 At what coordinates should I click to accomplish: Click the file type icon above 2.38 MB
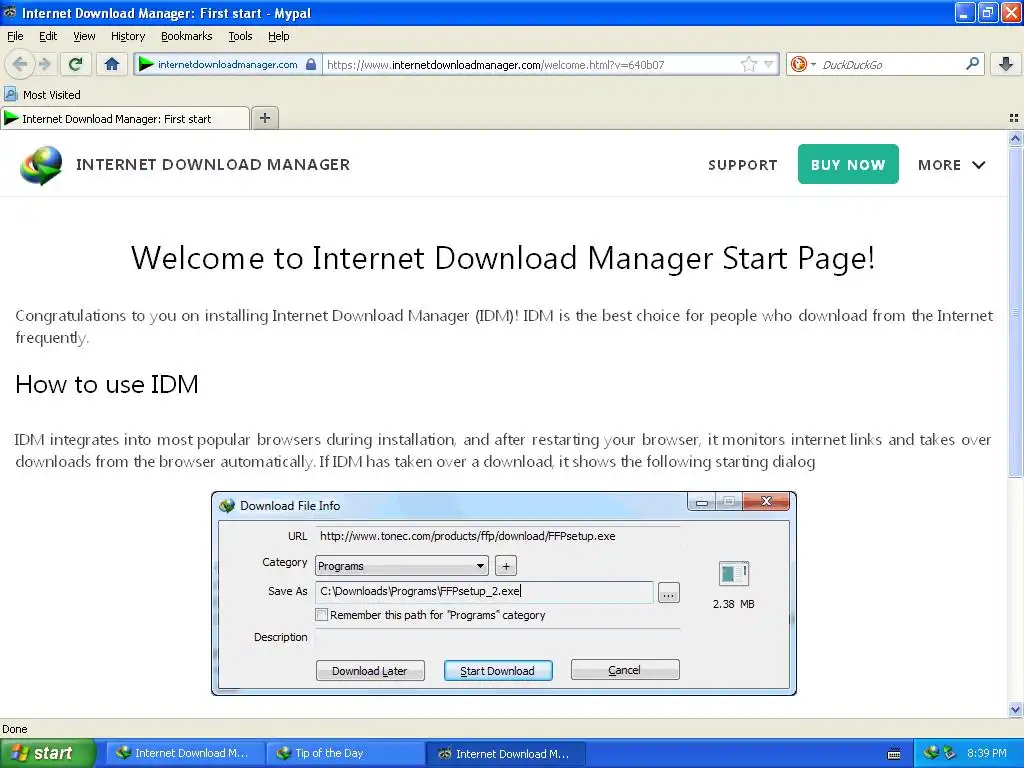point(733,573)
